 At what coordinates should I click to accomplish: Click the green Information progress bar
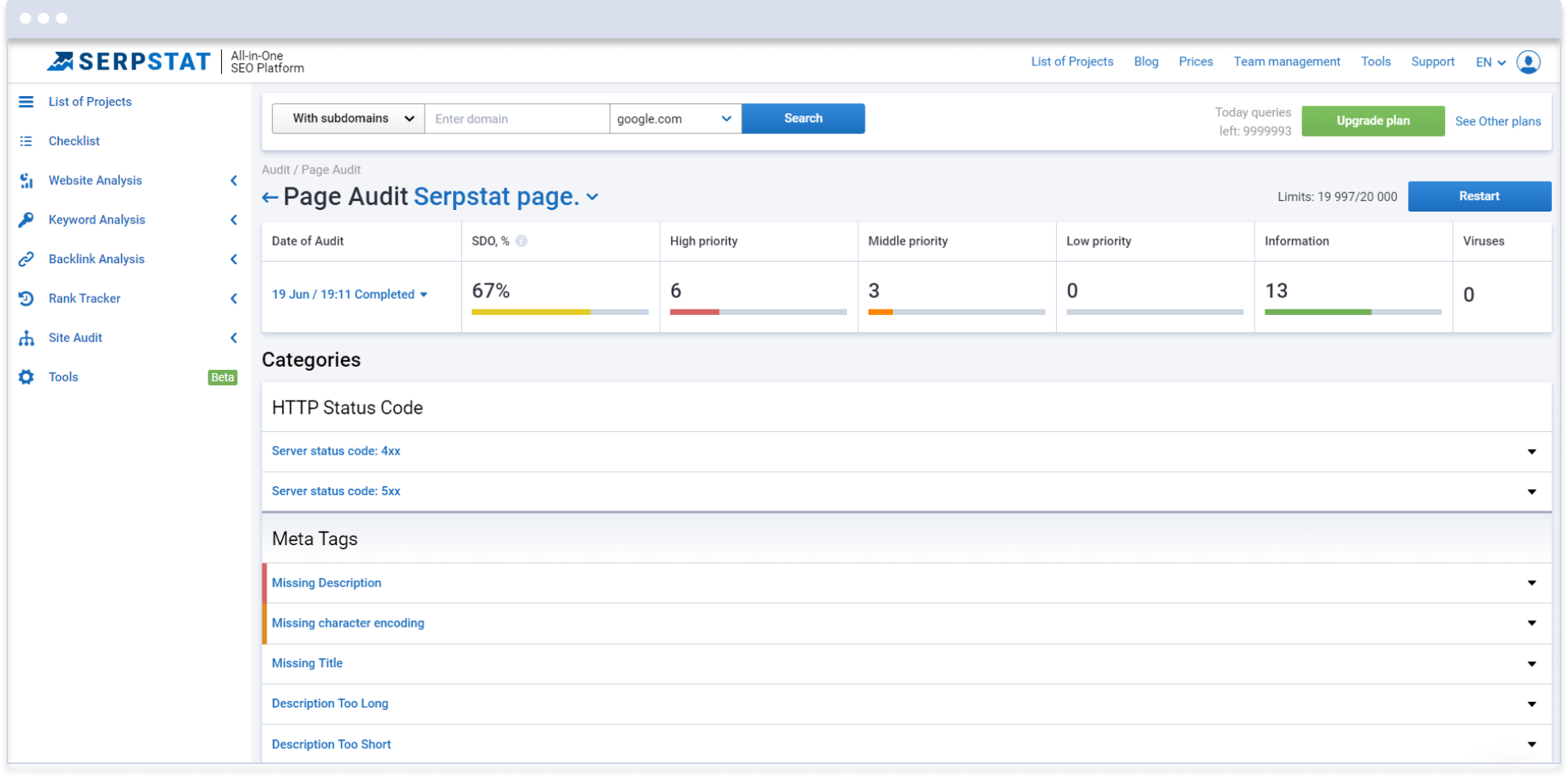tap(1352, 312)
